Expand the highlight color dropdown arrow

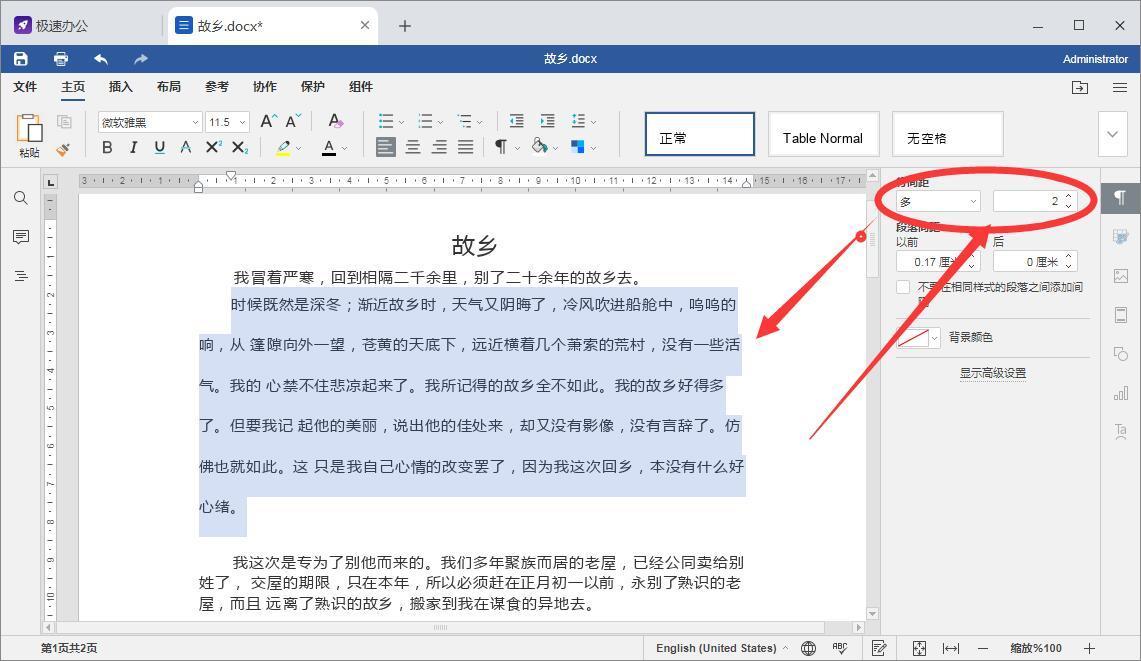click(x=298, y=147)
